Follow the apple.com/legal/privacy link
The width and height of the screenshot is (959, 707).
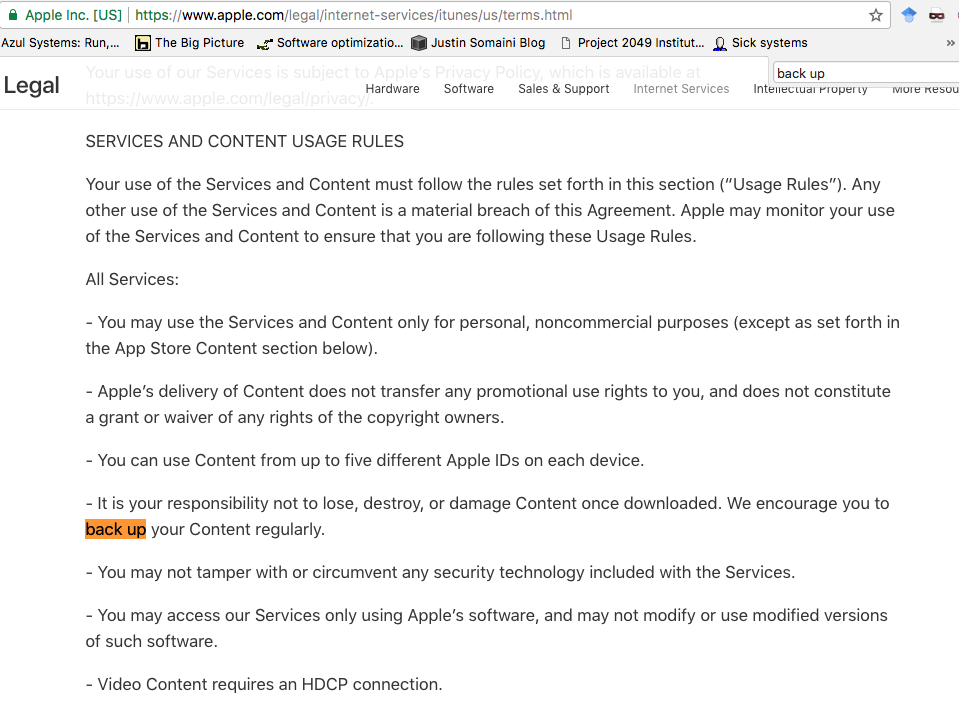pyautogui.click(x=229, y=98)
